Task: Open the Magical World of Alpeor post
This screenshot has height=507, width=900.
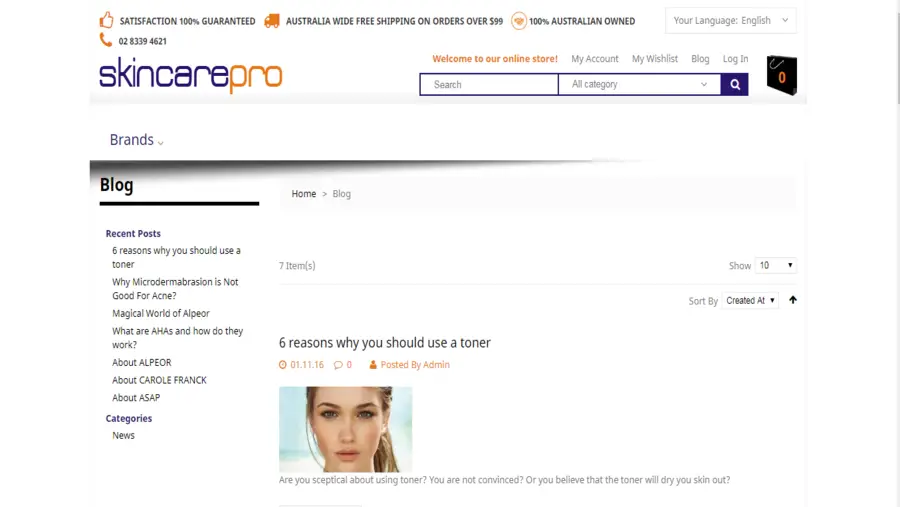Action: [x=161, y=314]
